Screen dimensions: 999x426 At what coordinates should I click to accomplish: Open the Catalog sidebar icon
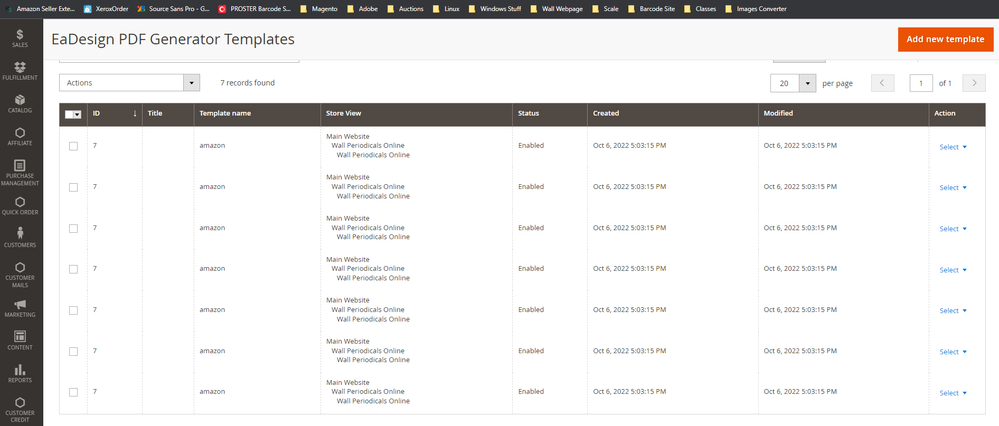[20, 104]
